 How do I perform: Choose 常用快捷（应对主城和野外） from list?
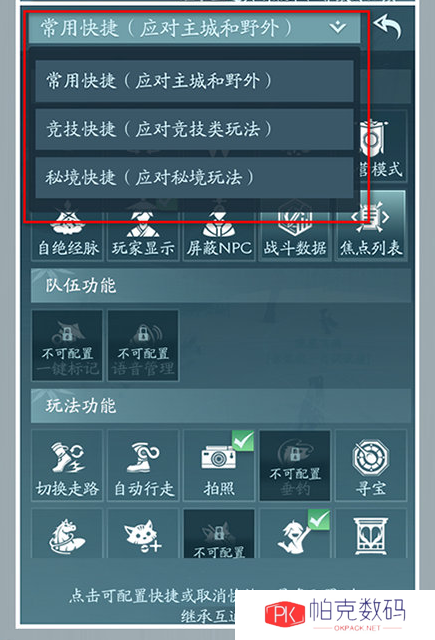point(194,81)
